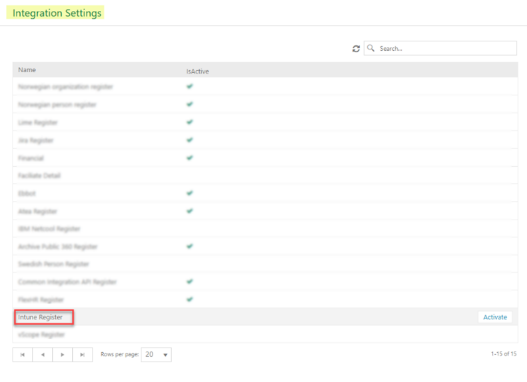Open the Rows per page dropdown
527x382 pixels.
point(156,355)
